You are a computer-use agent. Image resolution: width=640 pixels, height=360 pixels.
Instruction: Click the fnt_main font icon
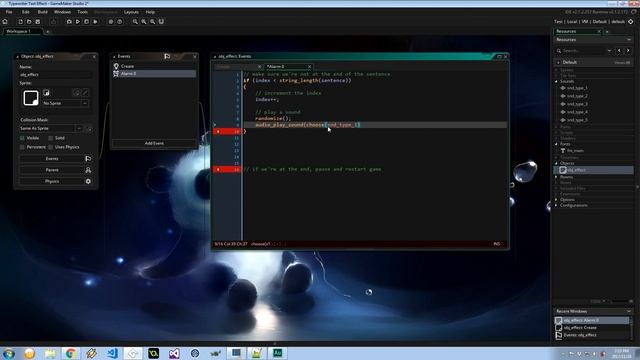tap(563, 151)
